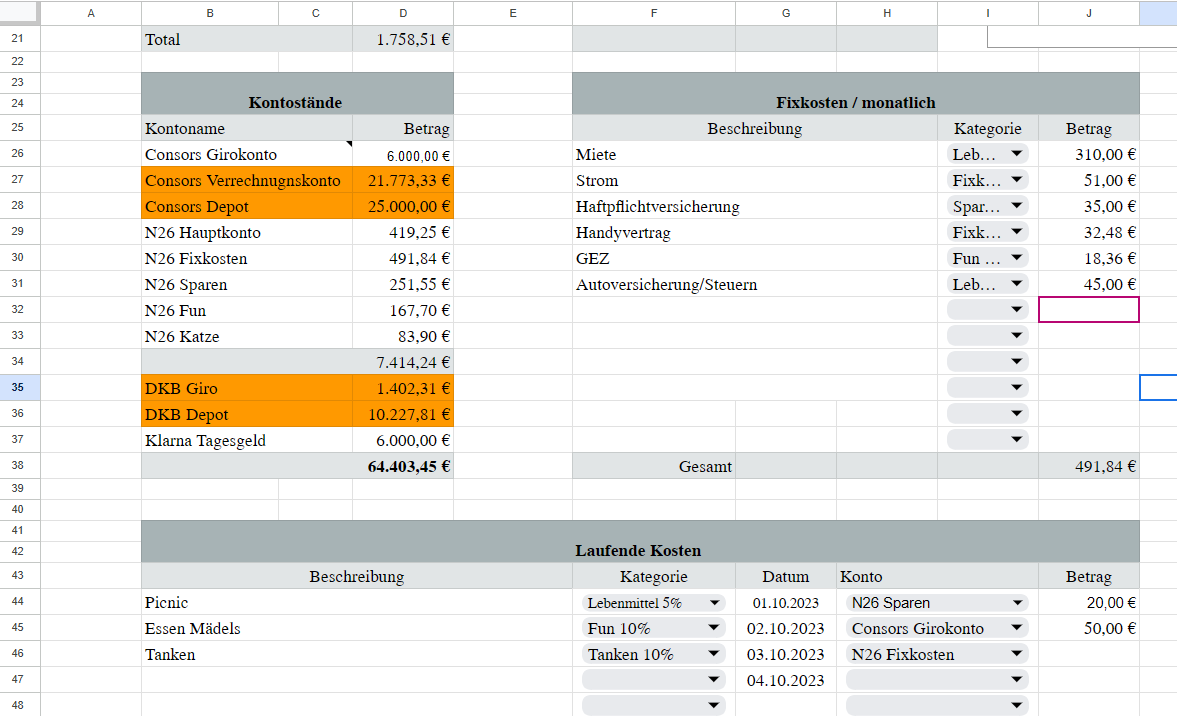The image size is (1177, 716).
Task: Open the Lebenmittel 5% category dropdown
Action: (x=653, y=603)
